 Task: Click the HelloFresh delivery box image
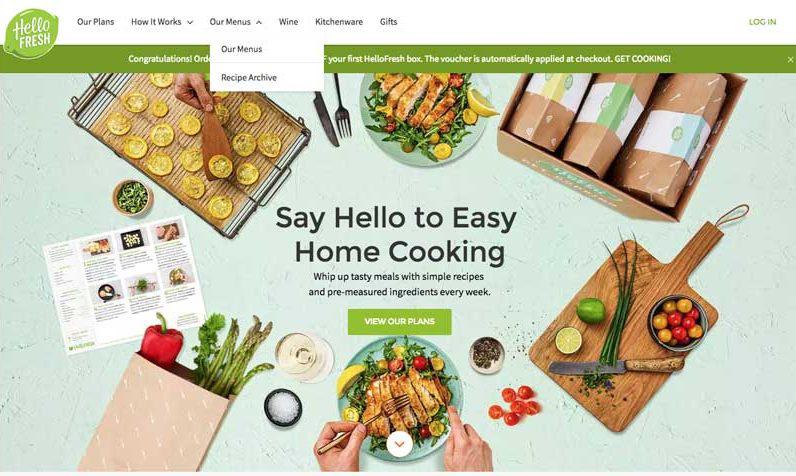[x=622, y=144]
